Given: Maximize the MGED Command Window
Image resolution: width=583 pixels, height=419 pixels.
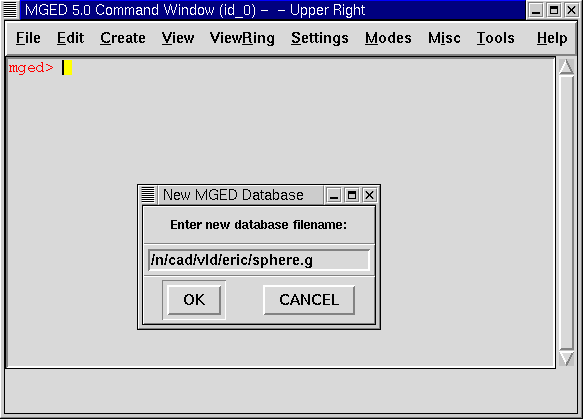Looking at the screenshot, I should pos(554,10).
